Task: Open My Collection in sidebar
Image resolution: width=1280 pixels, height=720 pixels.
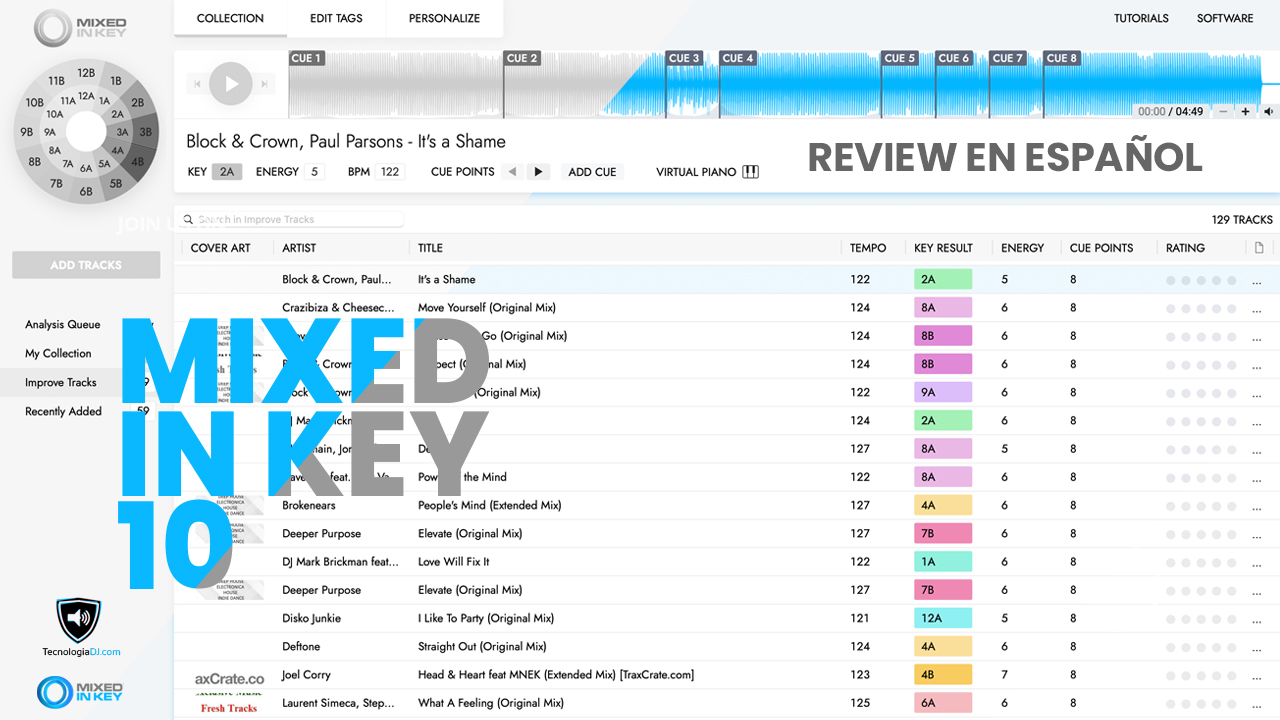Action: (58, 353)
